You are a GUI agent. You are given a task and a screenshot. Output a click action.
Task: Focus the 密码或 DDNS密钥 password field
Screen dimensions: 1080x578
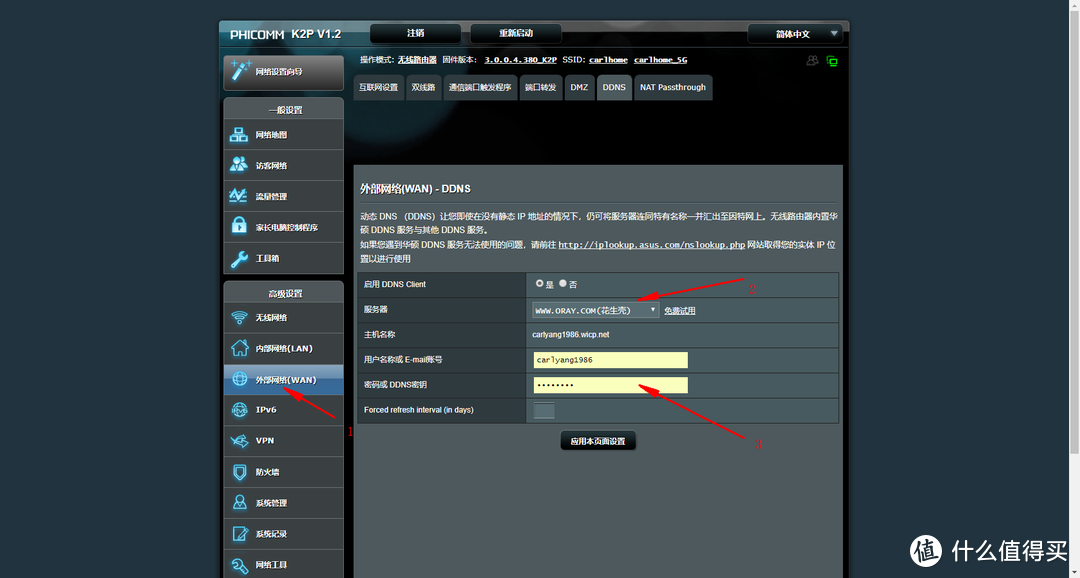click(610, 385)
